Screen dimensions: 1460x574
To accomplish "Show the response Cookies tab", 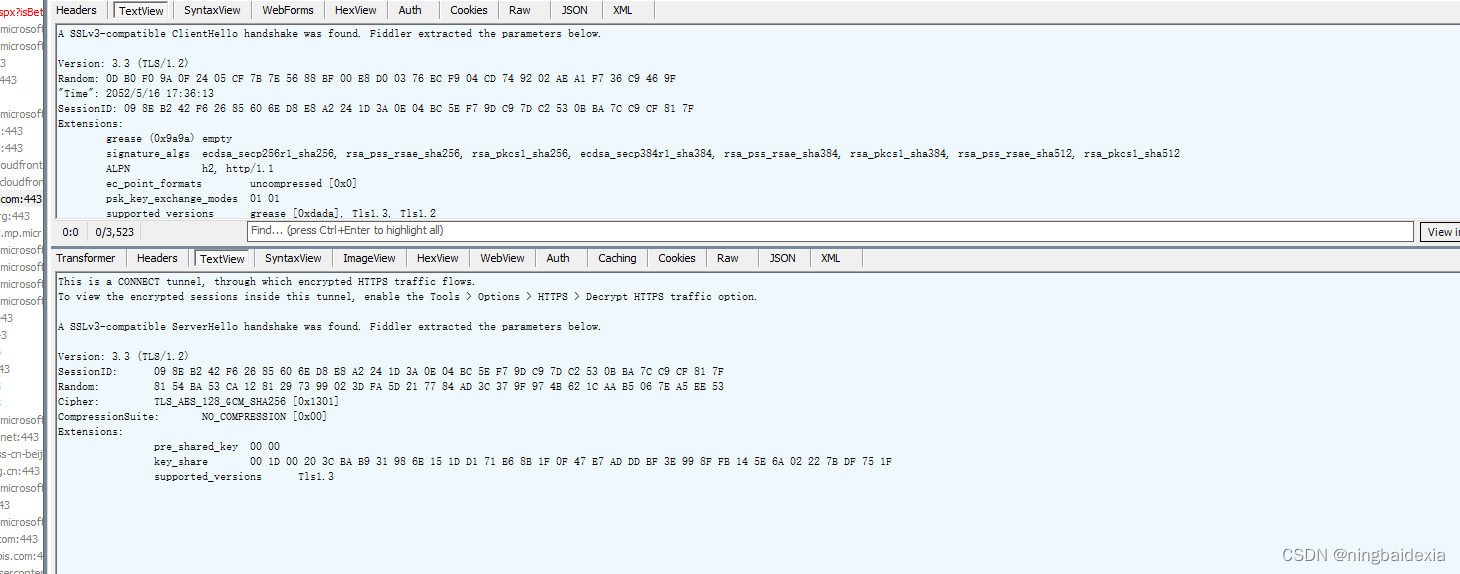I will [x=677, y=258].
